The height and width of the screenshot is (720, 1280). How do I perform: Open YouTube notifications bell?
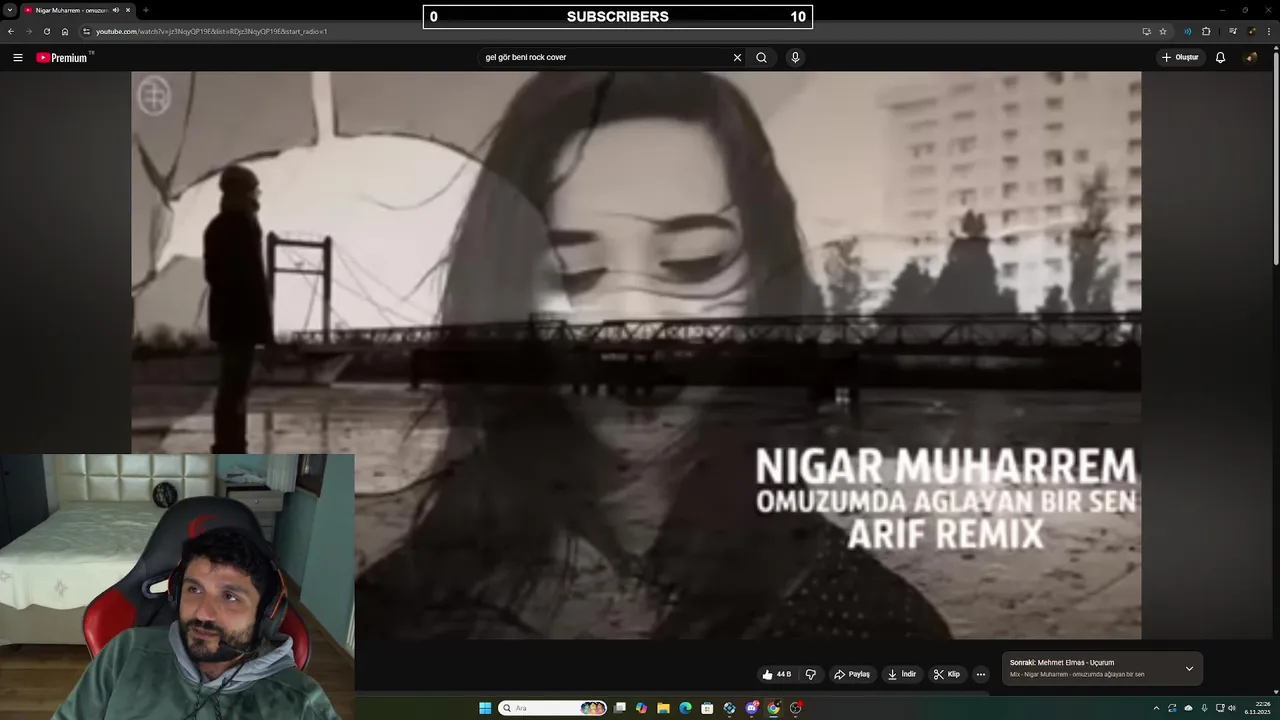pos(1220,57)
